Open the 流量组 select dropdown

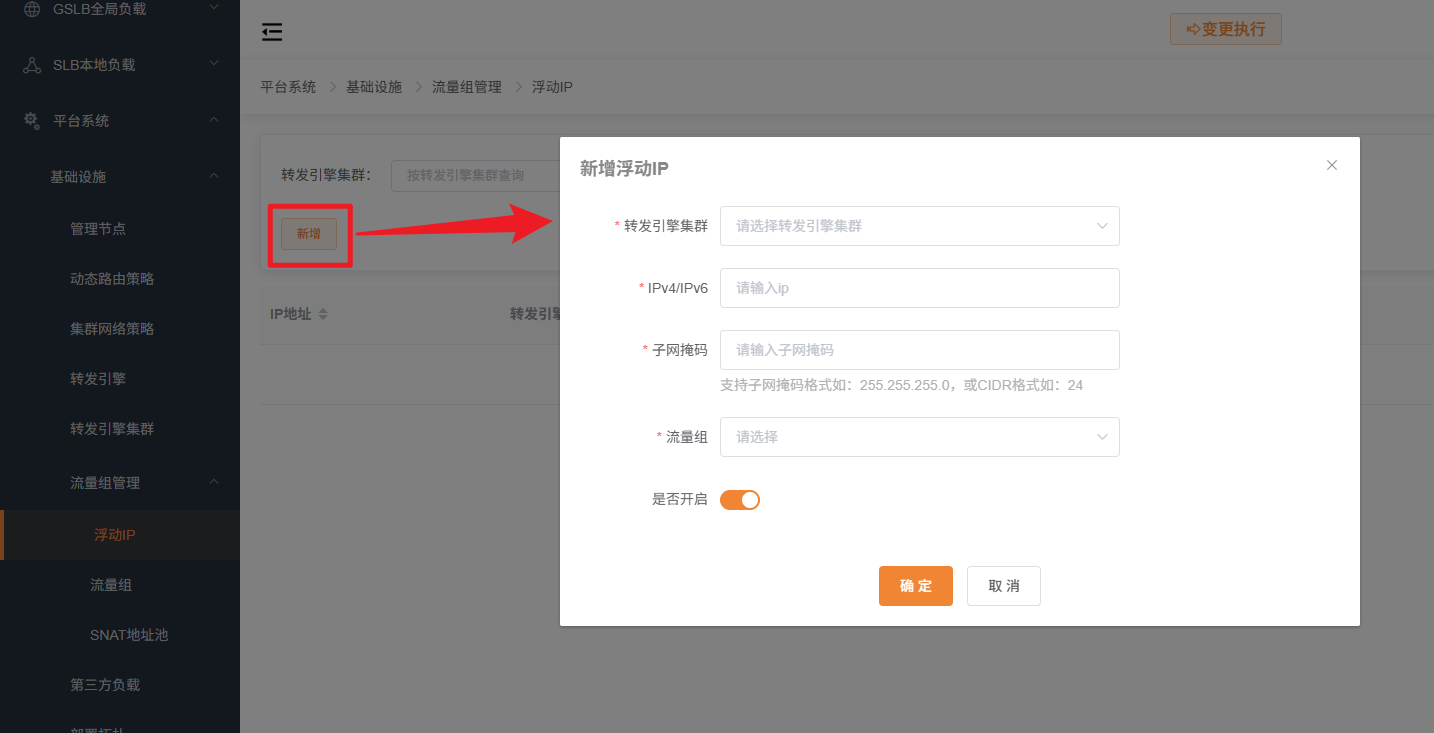pyautogui.click(x=919, y=437)
